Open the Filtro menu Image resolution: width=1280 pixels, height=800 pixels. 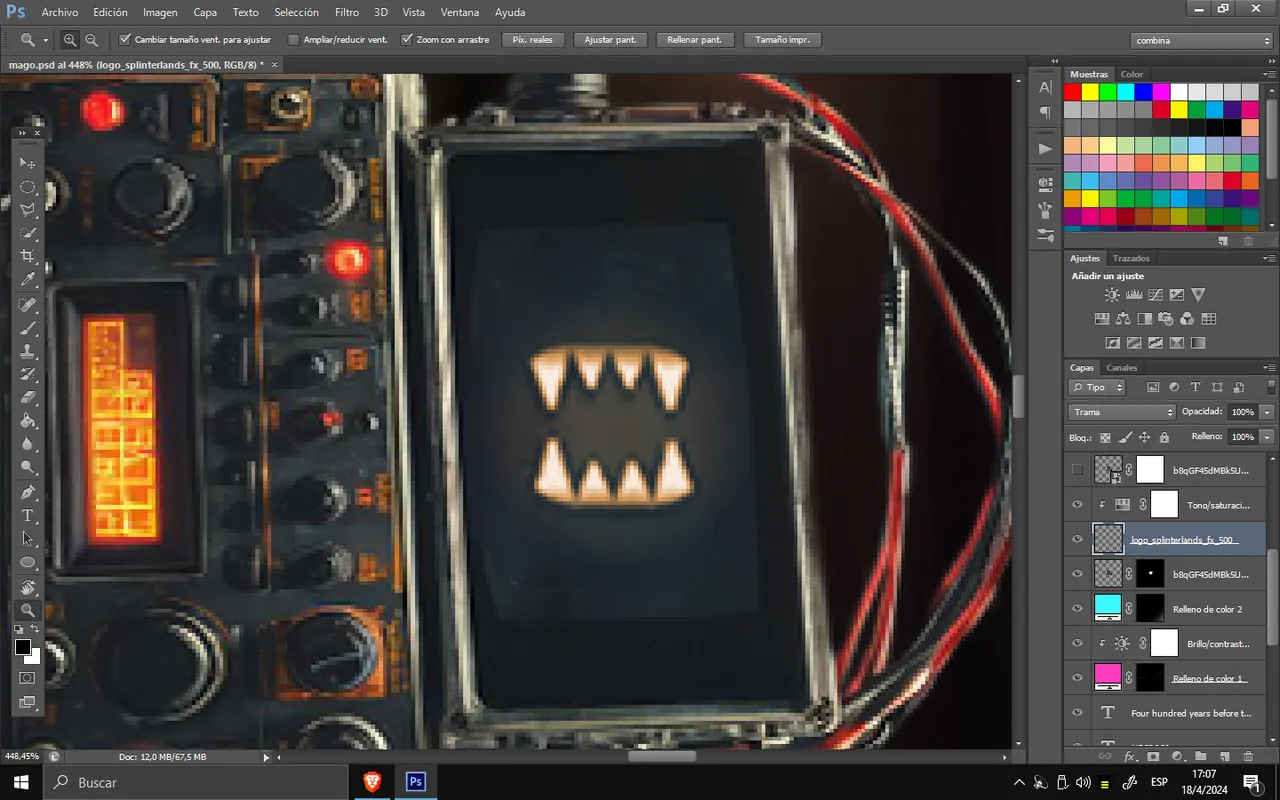(347, 12)
